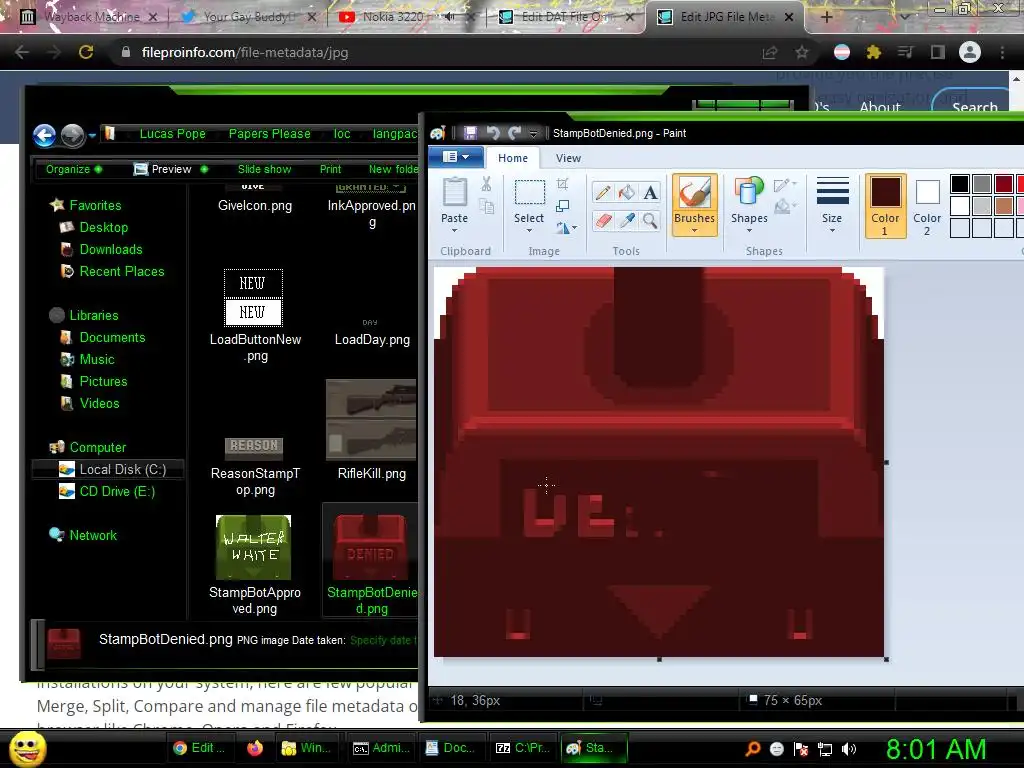Click the About link on the webpage

click(880, 106)
